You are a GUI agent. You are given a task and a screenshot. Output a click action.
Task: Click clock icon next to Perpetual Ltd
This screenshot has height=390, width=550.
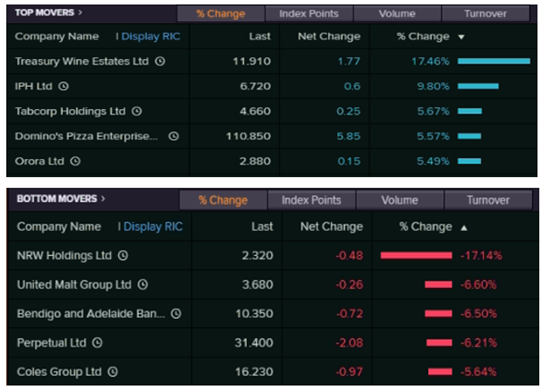click(x=97, y=343)
